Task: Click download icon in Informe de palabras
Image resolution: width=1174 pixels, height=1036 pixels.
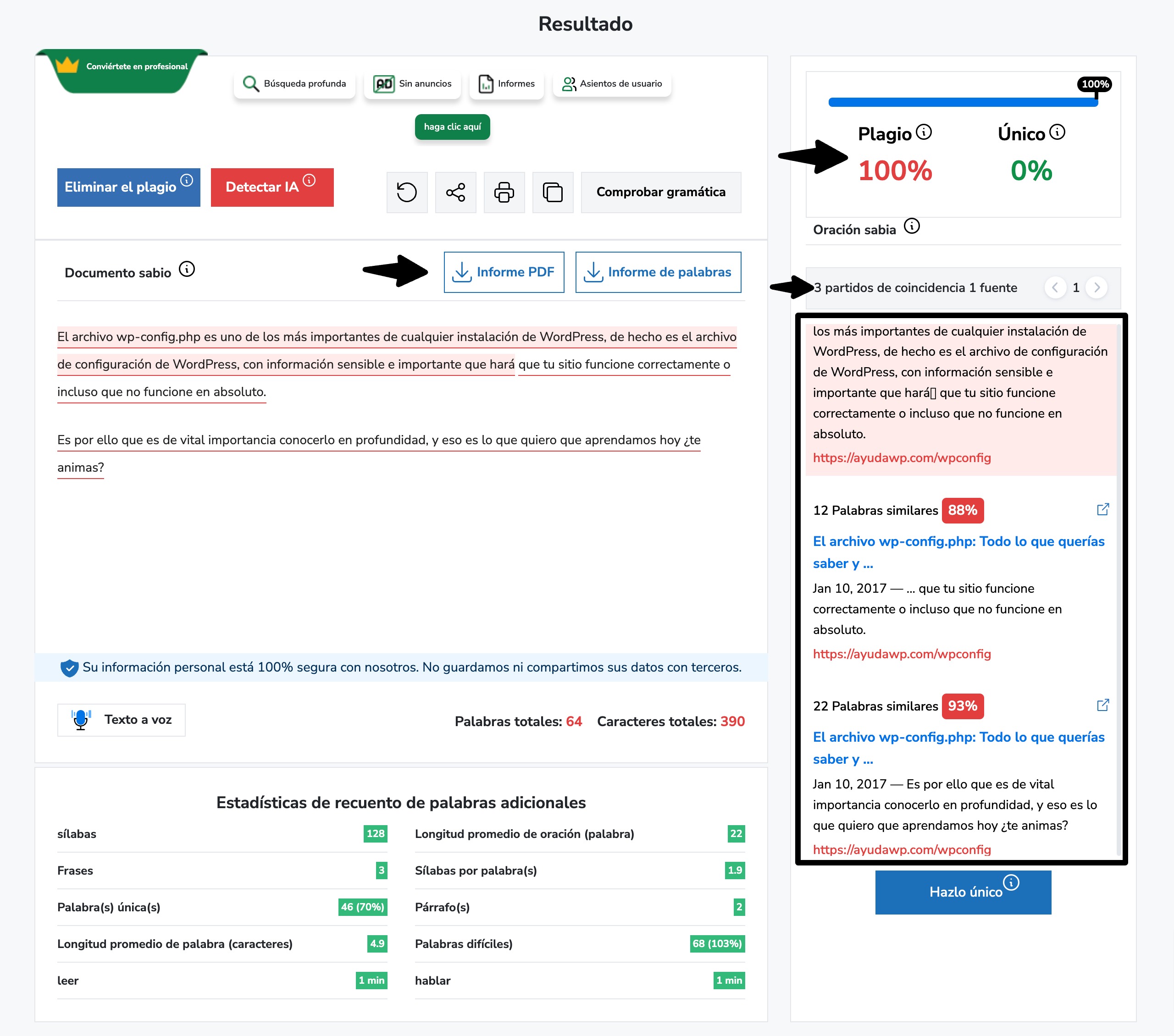Action: (x=593, y=272)
